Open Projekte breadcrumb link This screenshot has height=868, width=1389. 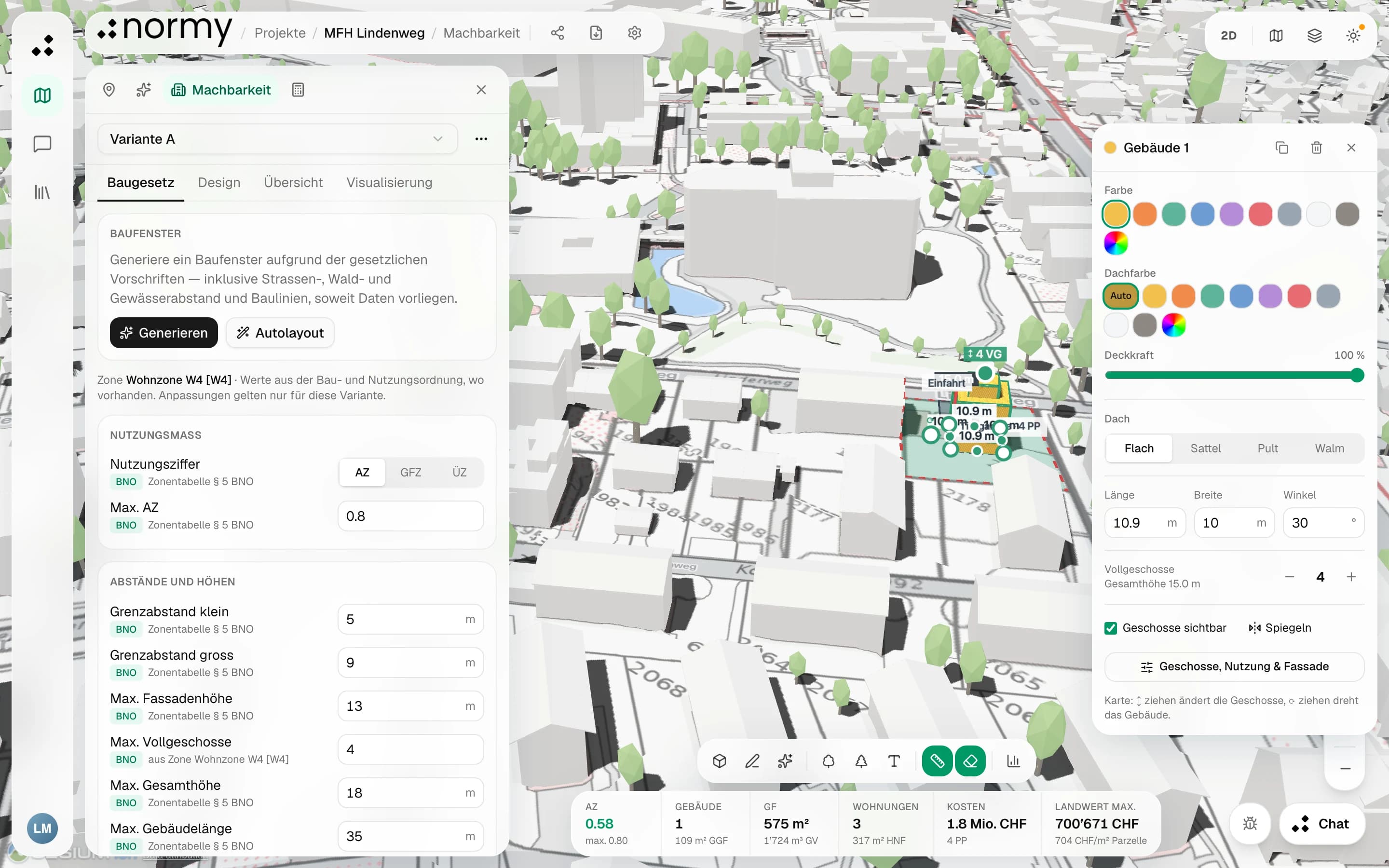point(280,33)
